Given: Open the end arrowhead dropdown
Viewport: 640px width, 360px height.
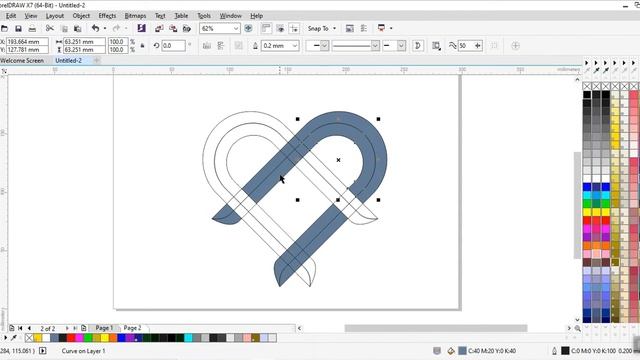Looking at the screenshot, I should [401, 46].
